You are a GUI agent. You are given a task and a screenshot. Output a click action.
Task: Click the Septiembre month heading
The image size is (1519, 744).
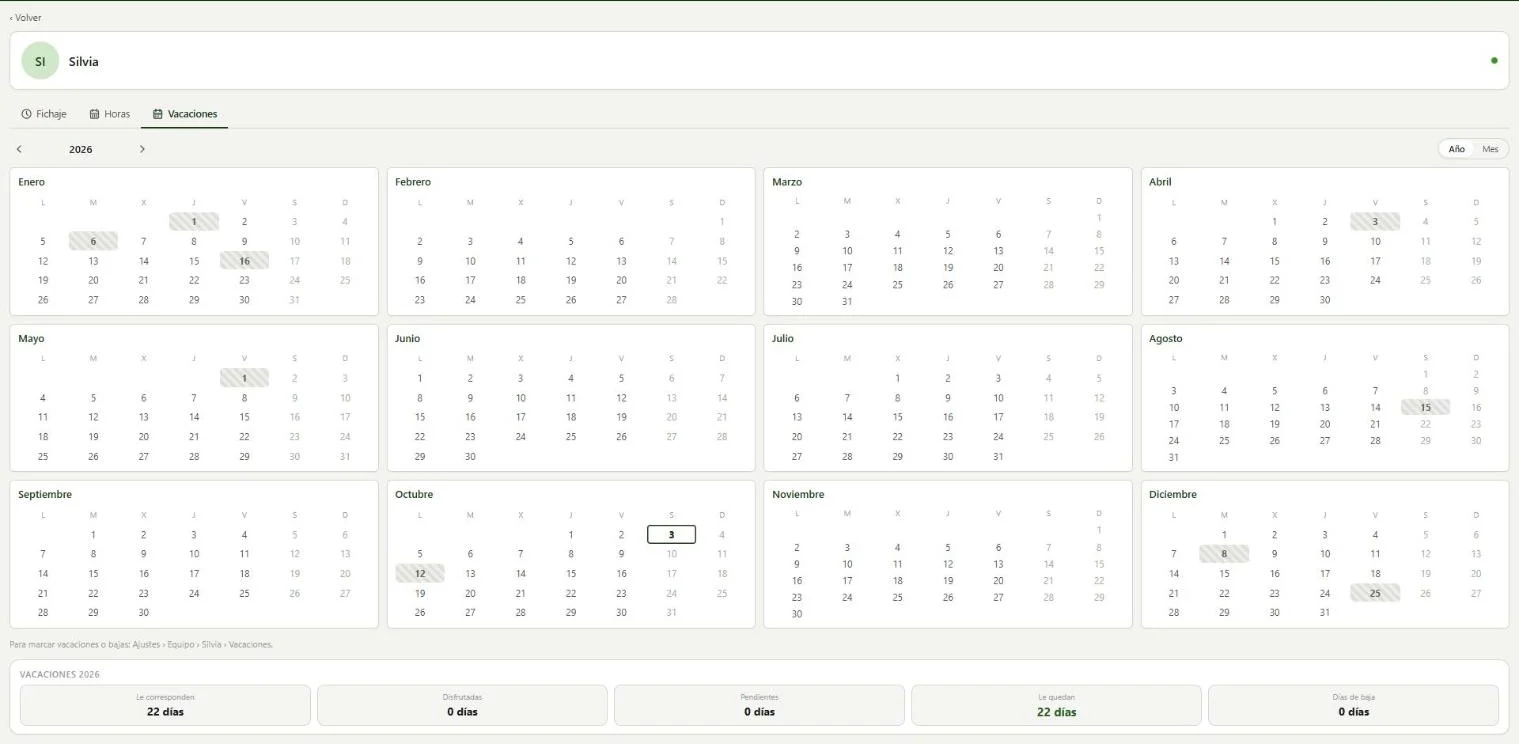pos(45,494)
